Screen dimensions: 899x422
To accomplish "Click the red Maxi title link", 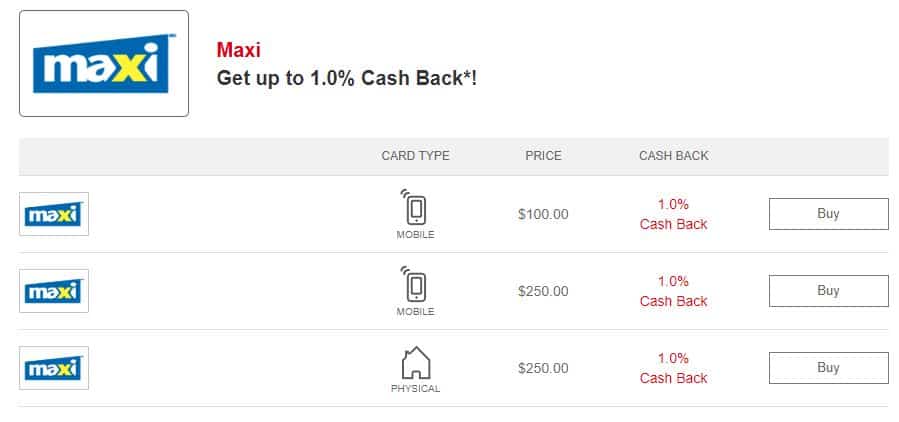I will [x=238, y=50].
